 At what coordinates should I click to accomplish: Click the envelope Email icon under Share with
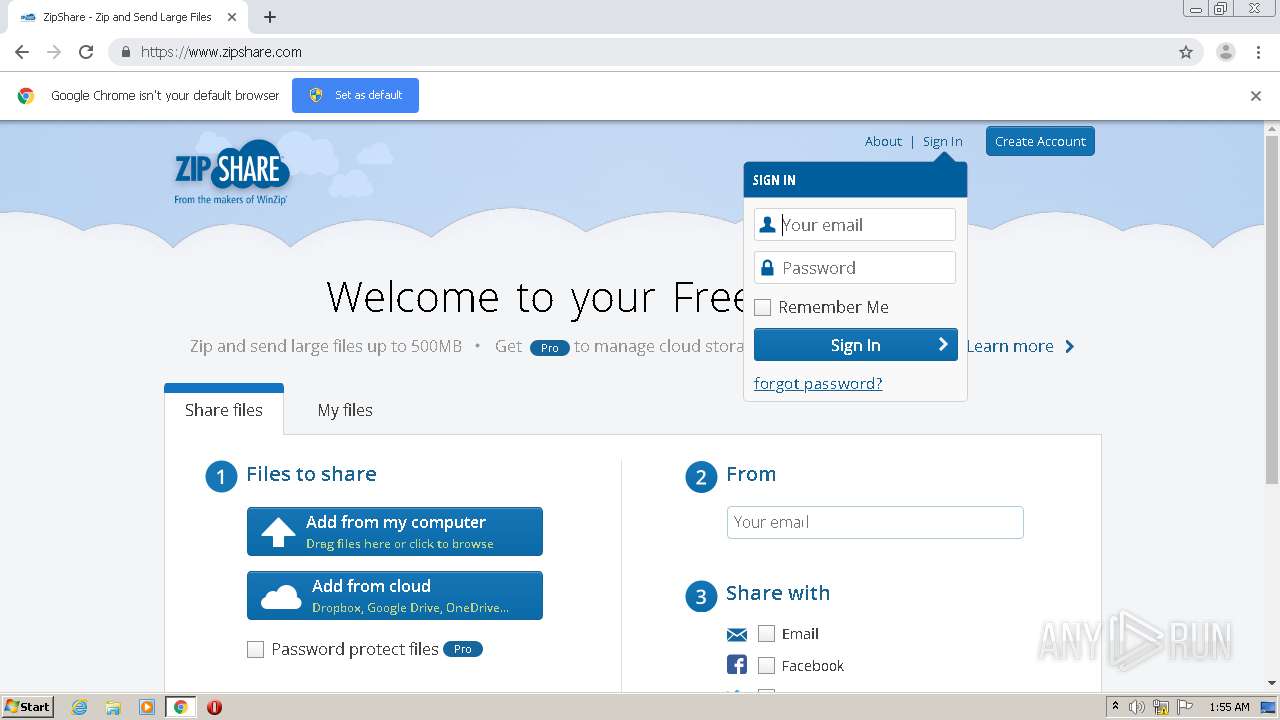coord(737,634)
